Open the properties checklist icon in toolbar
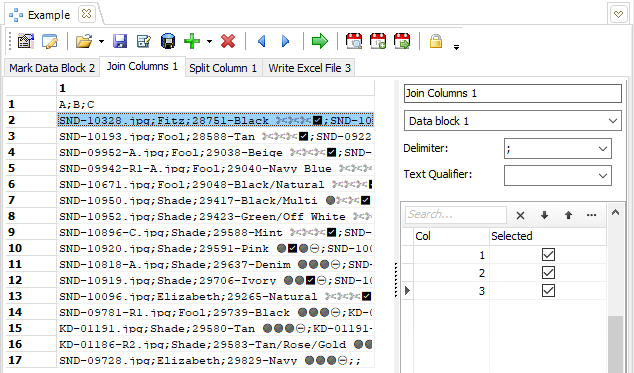Screen dimensions: 634x373 tap(26, 41)
